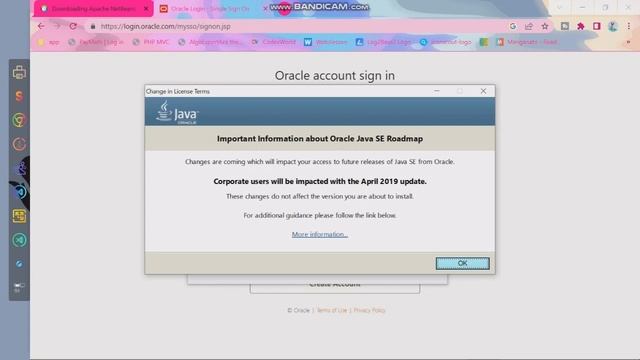
Task: Go back using the browser back arrow
Action: click(x=41, y=26)
